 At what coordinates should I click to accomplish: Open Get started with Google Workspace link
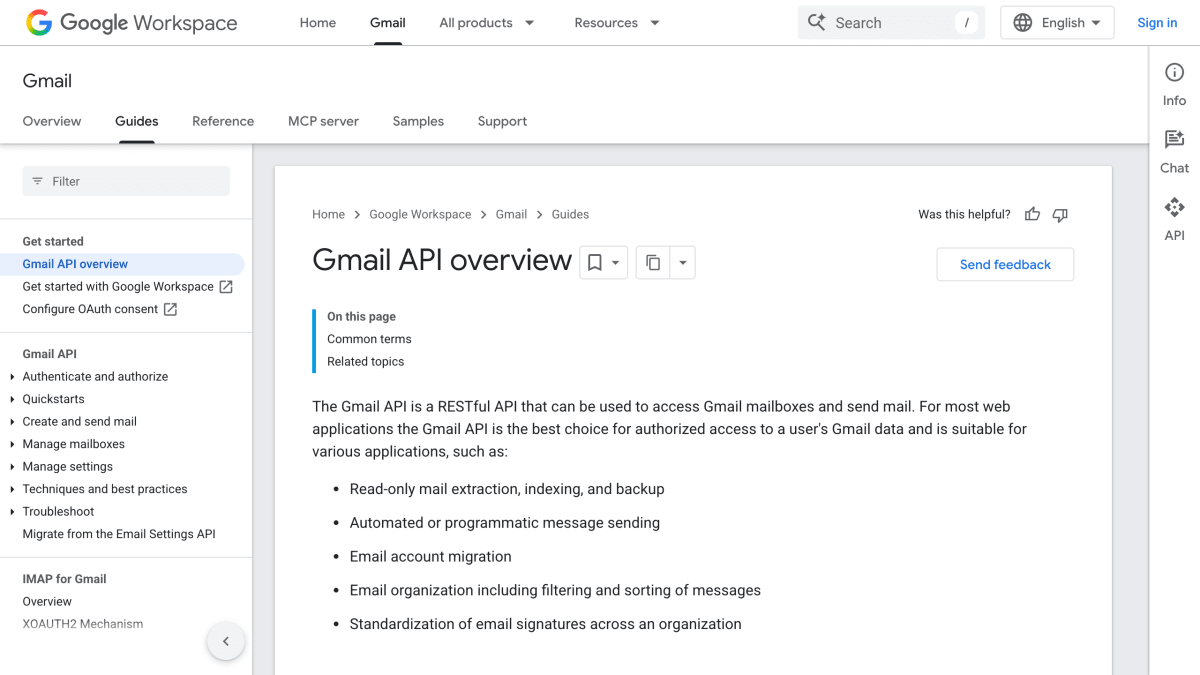118,287
